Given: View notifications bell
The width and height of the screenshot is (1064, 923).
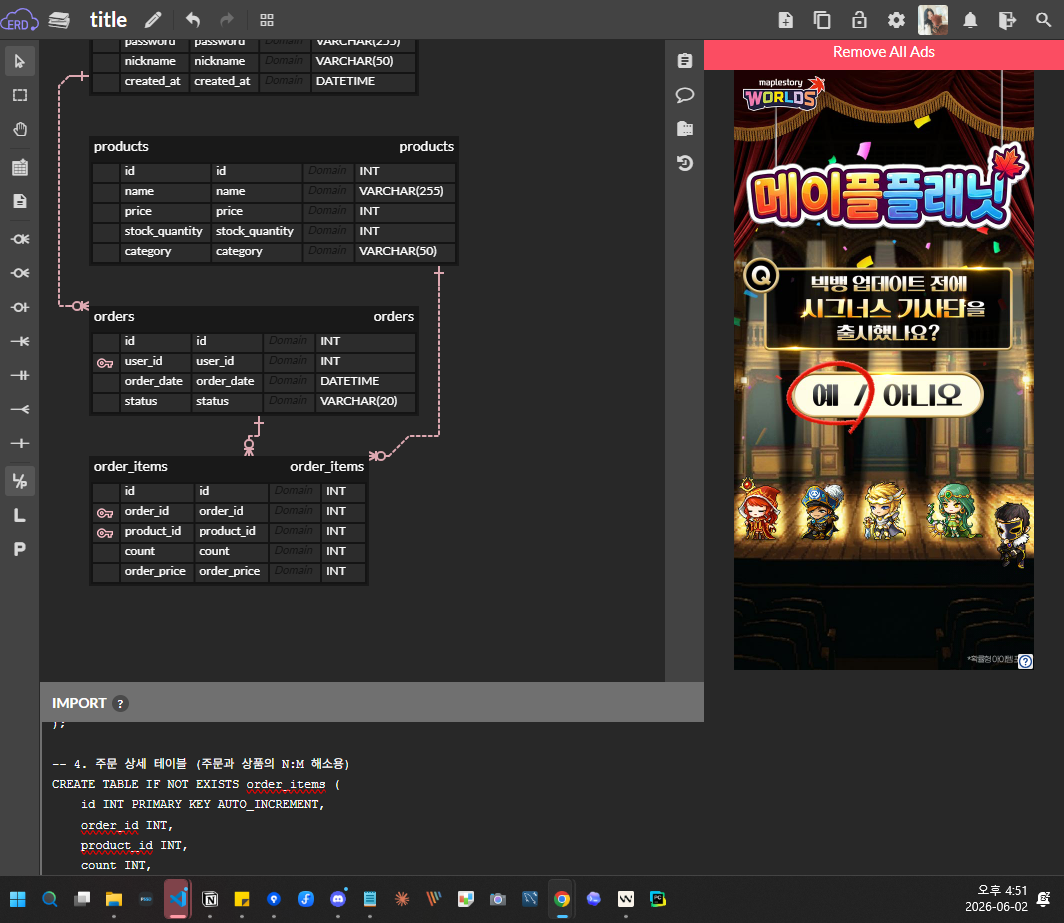Looking at the screenshot, I should click(x=970, y=20).
